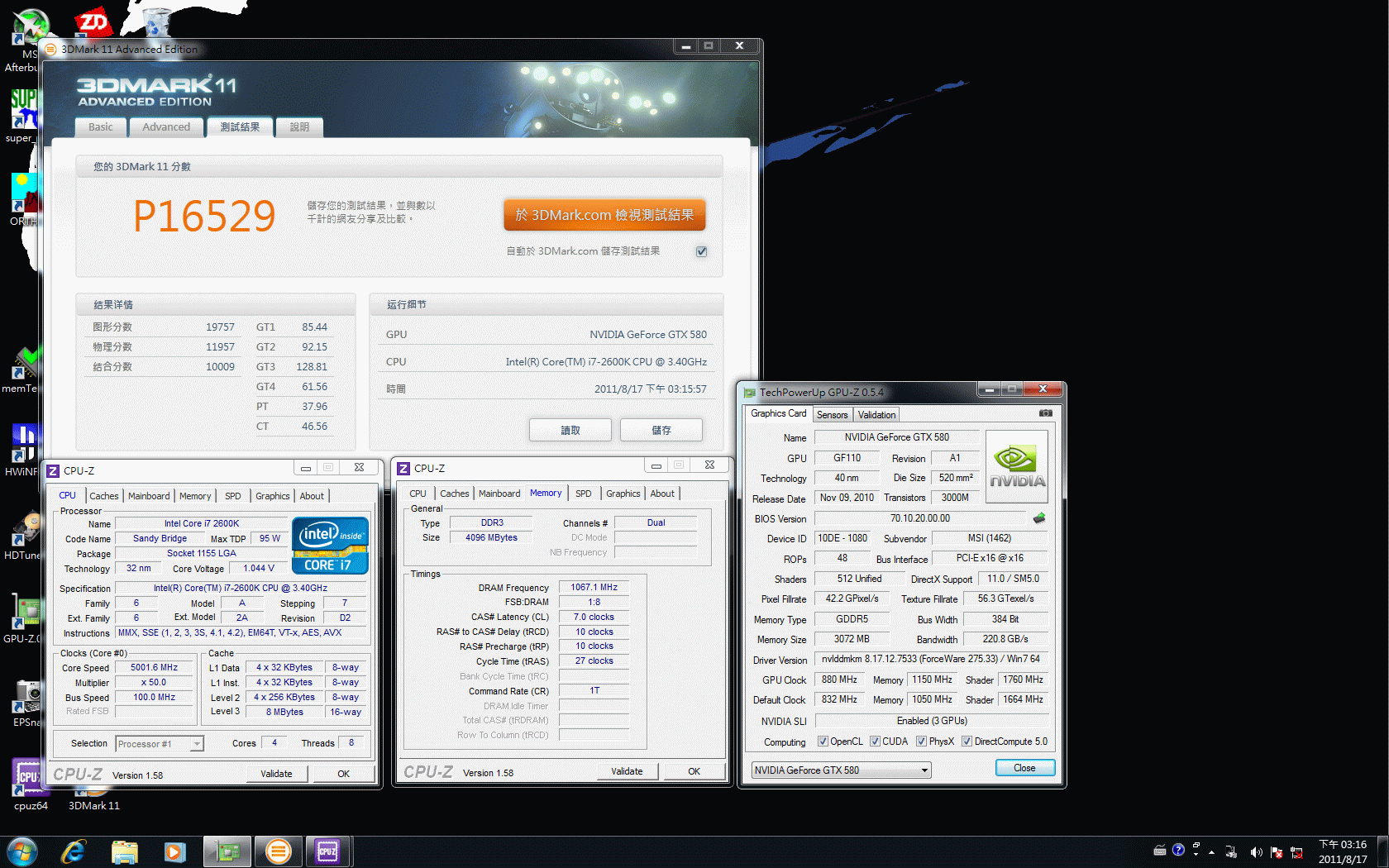Click Validate in left CPU-Z window
Image resolution: width=1389 pixels, height=868 pixels.
click(276, 774)
